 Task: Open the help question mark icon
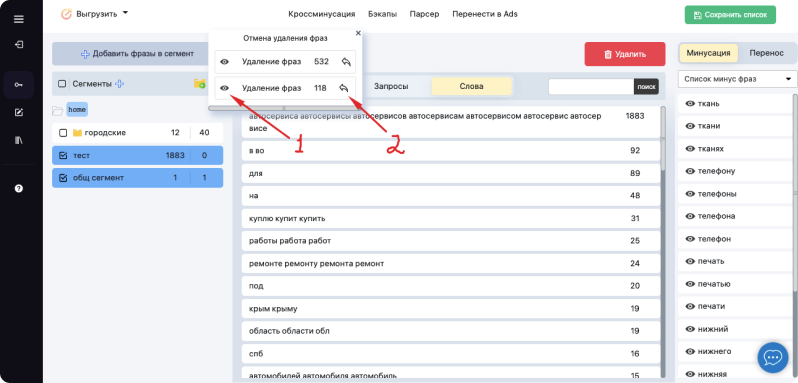pos(19,188)
